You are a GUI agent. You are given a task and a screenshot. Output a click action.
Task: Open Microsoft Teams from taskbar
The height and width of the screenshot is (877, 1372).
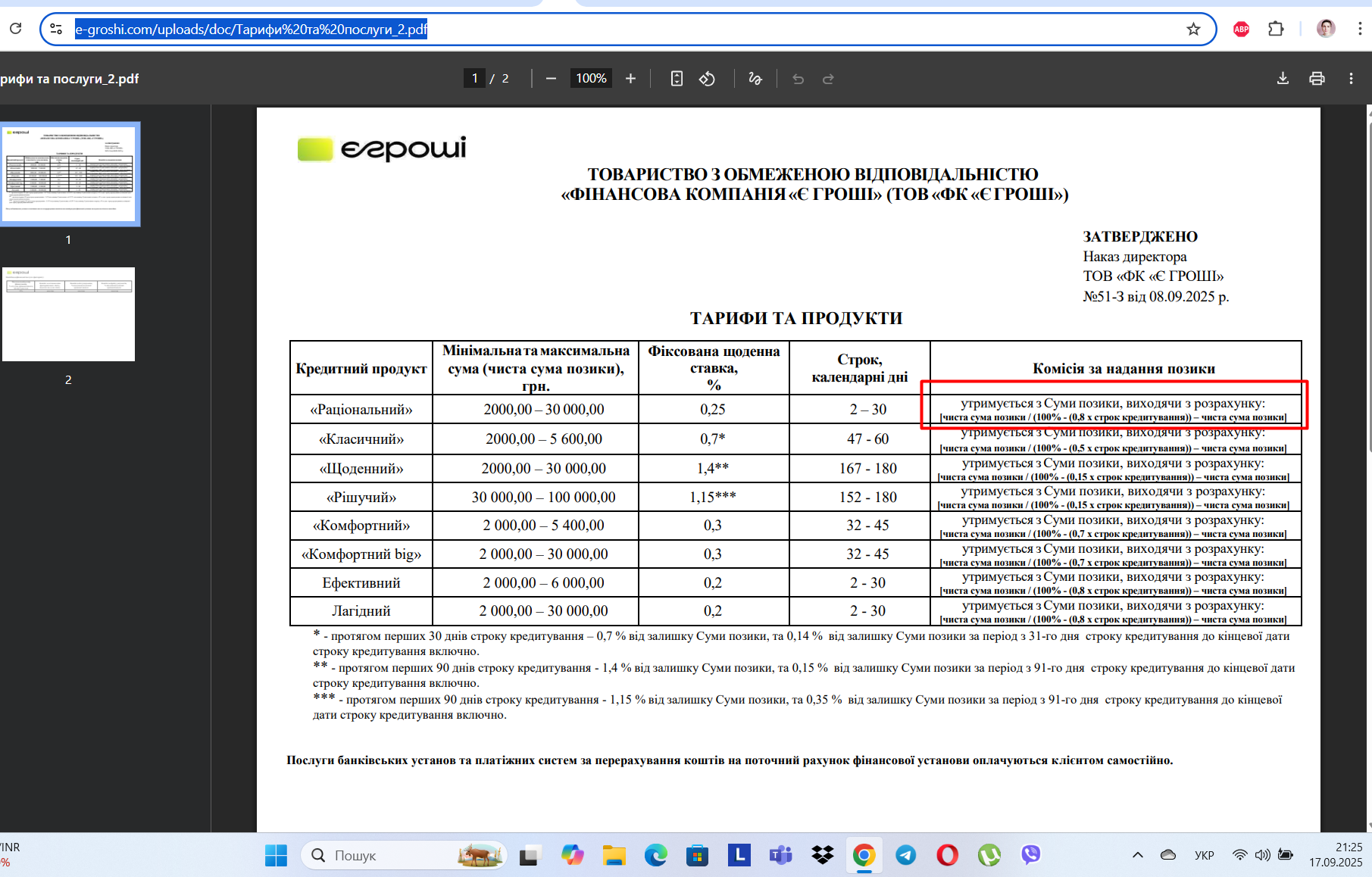coord(780,855)
